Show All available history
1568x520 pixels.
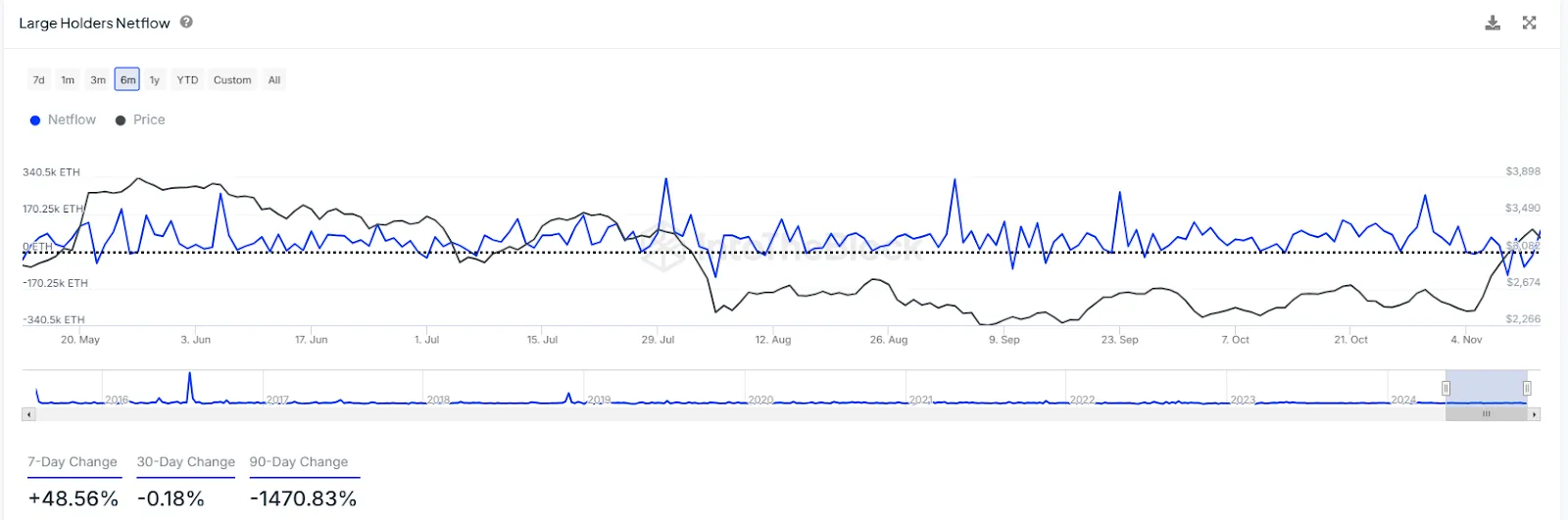274,80
